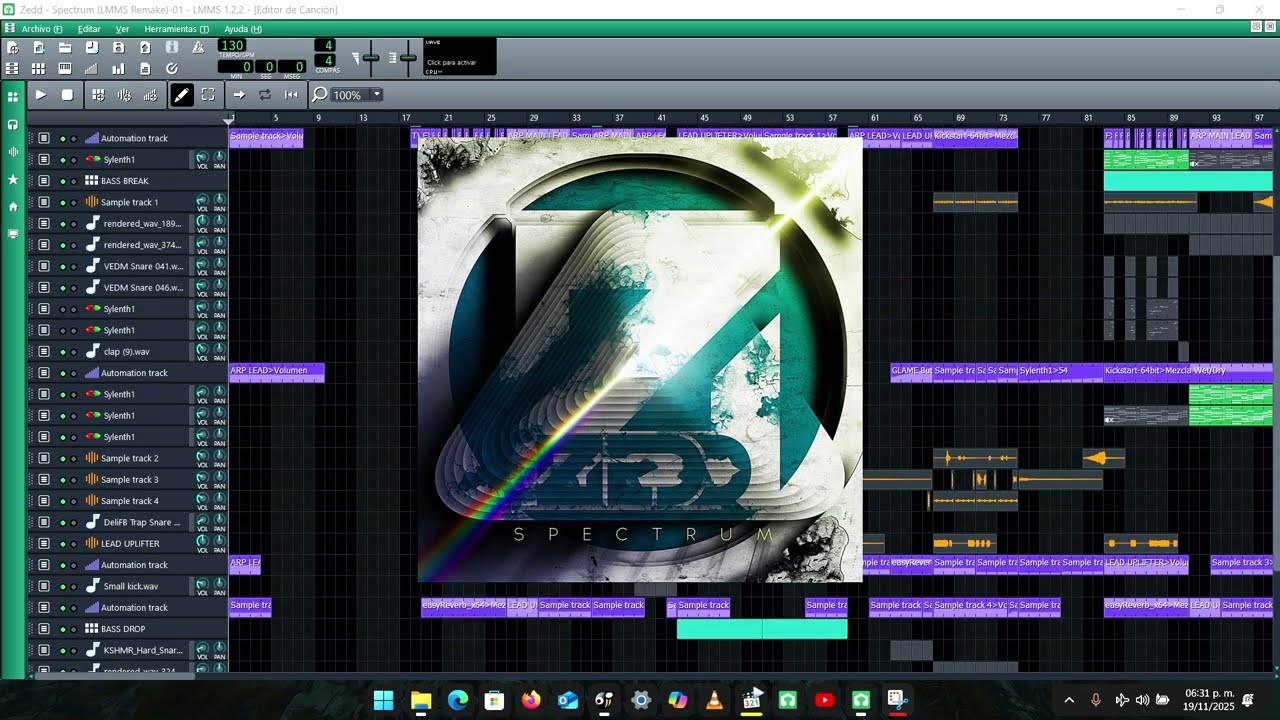Adjust the master pitch slider
The width and height of the screenshot is (1280, 720).
(408, 58)
